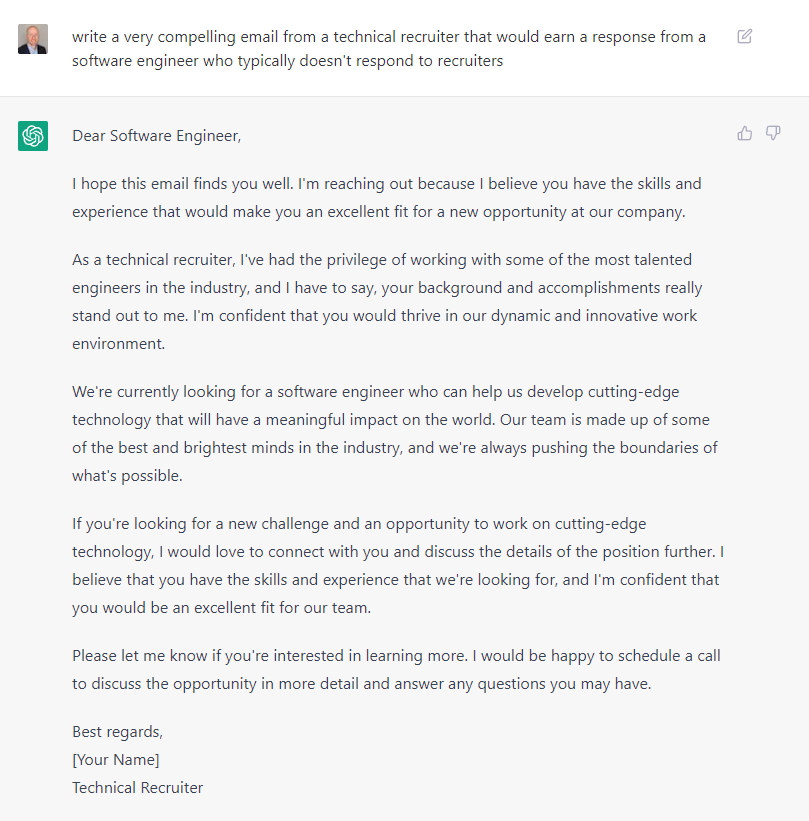Click the user profile avatar photo
The image size is (809, 821).
point(33,39)
